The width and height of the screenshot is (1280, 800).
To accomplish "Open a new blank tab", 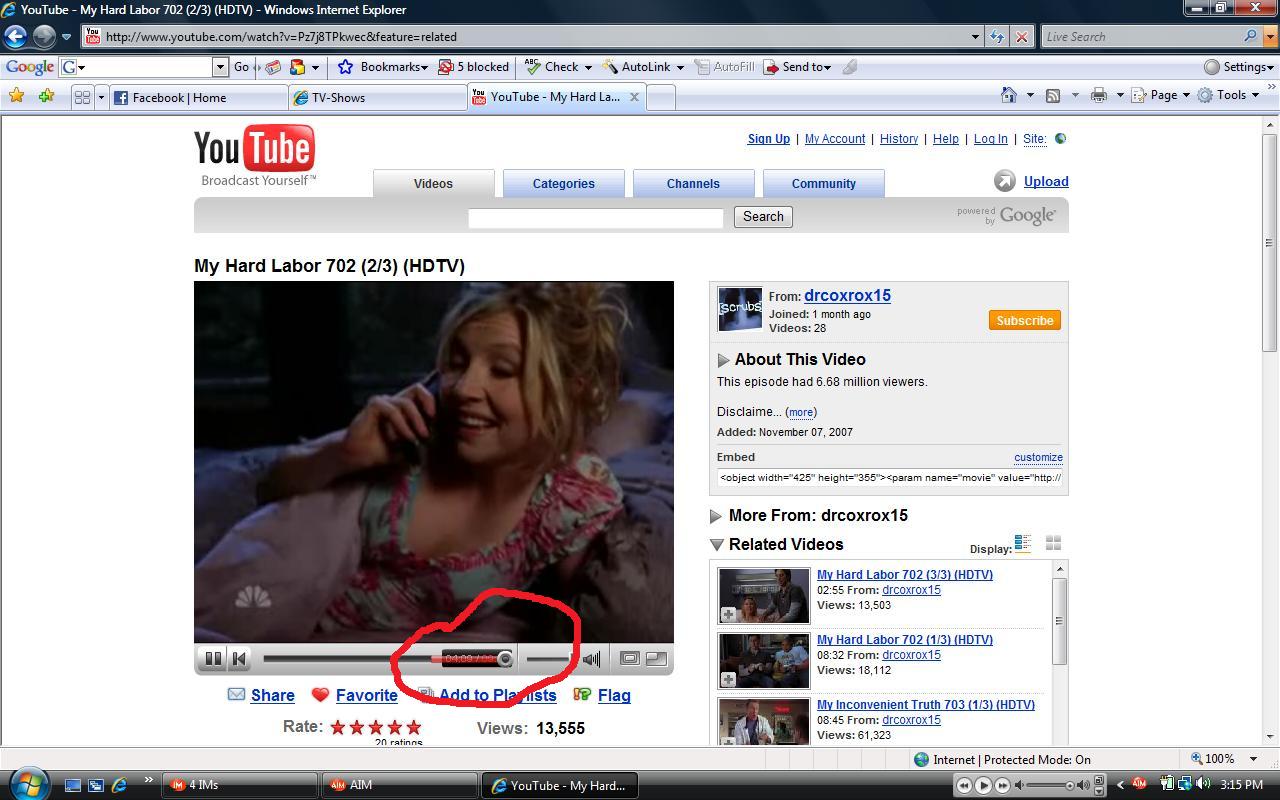I will pos(661,97).
